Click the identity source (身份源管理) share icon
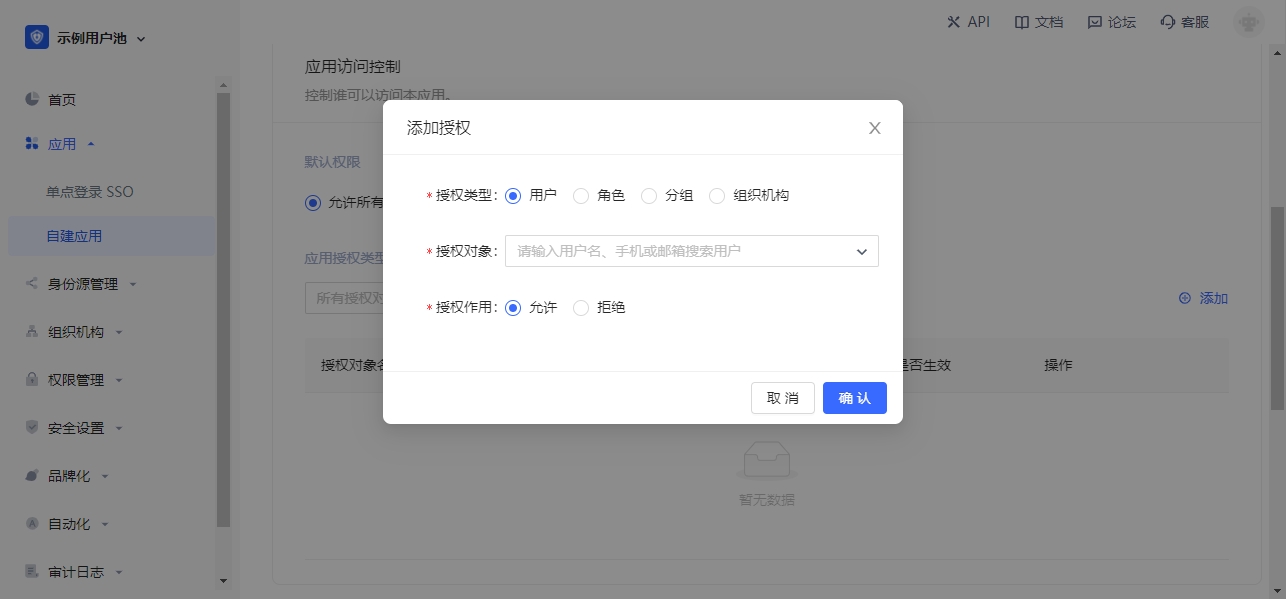 [x=32, y=284]
